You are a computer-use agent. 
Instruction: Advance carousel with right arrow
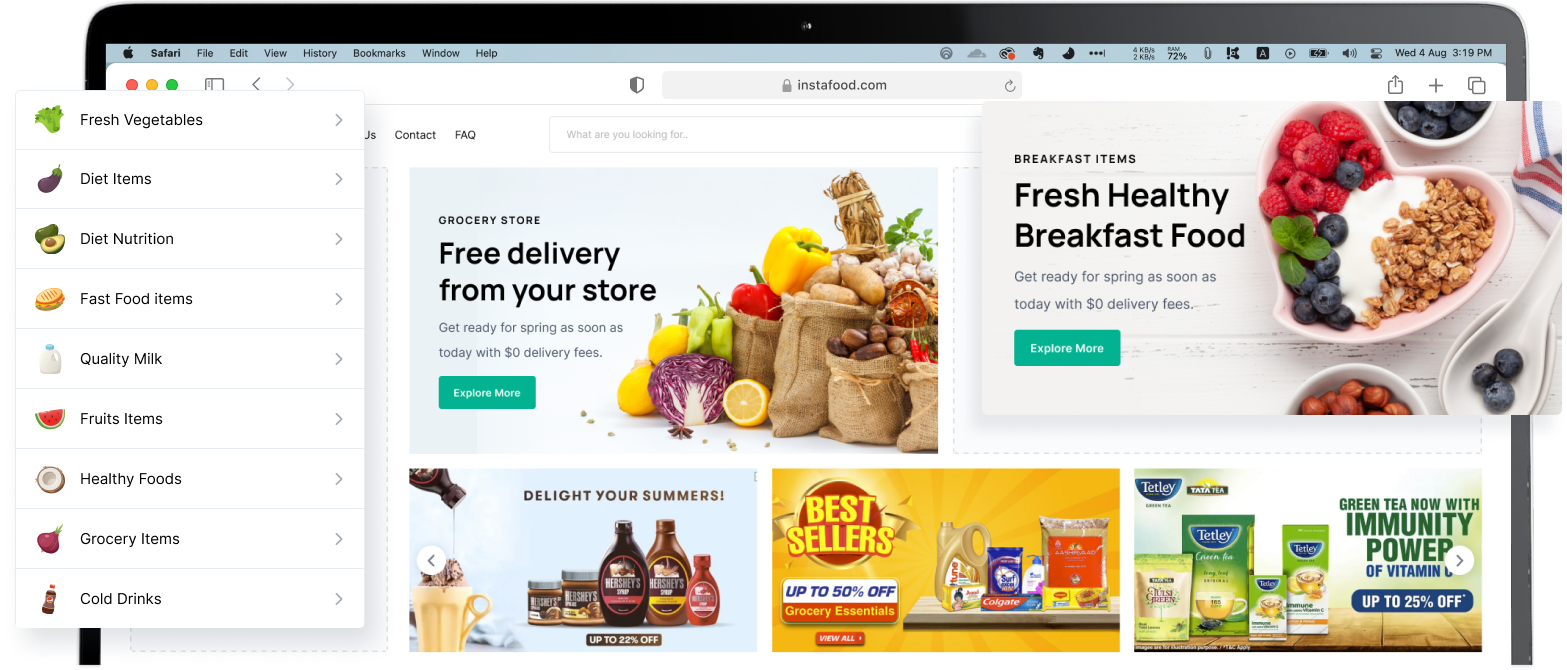pos(1459,560)
